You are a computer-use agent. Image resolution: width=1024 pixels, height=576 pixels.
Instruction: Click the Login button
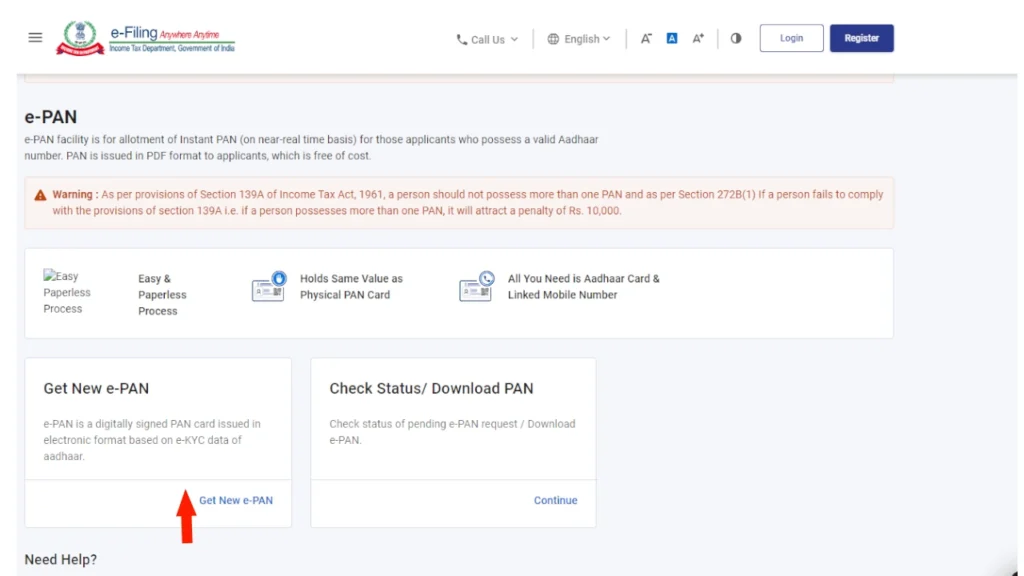(x=792, y=38)
